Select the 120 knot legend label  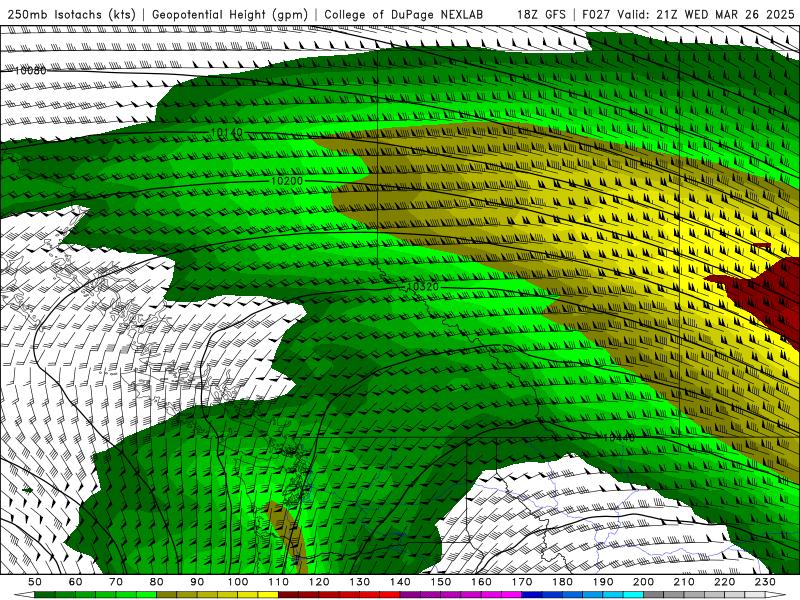click(319, 582)
